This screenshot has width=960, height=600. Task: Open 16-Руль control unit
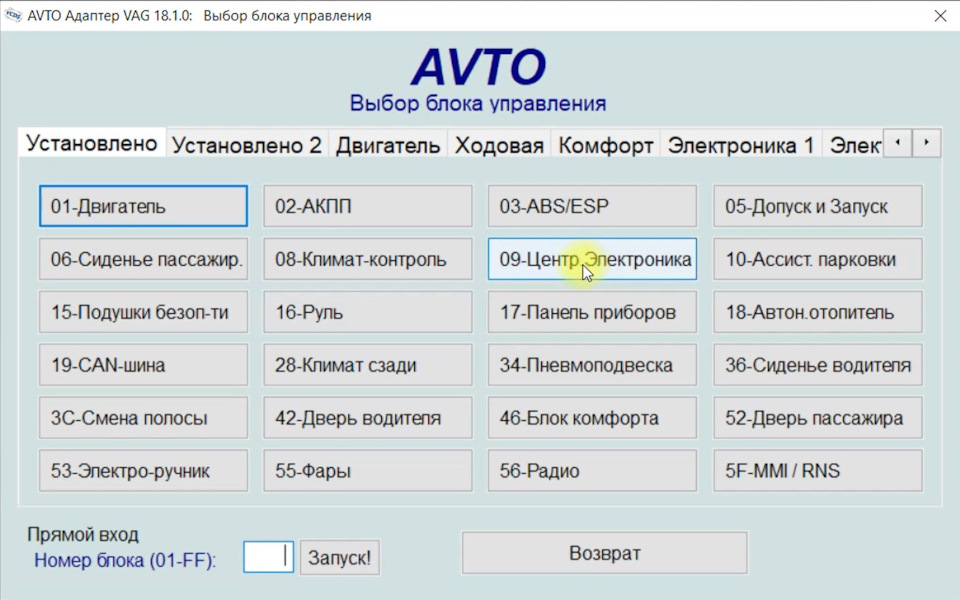pos(368,312)
